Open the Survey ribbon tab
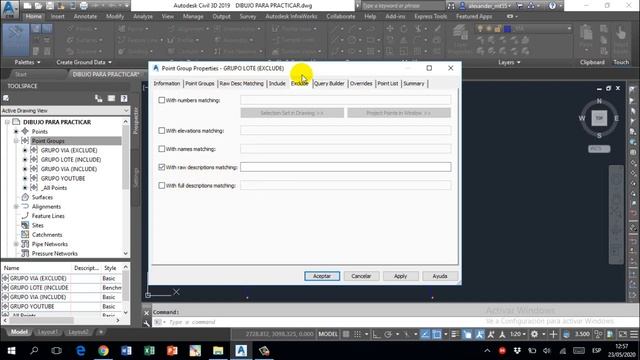Image resolution: width=640 pixels, height=360 pixels. point(247,16)
